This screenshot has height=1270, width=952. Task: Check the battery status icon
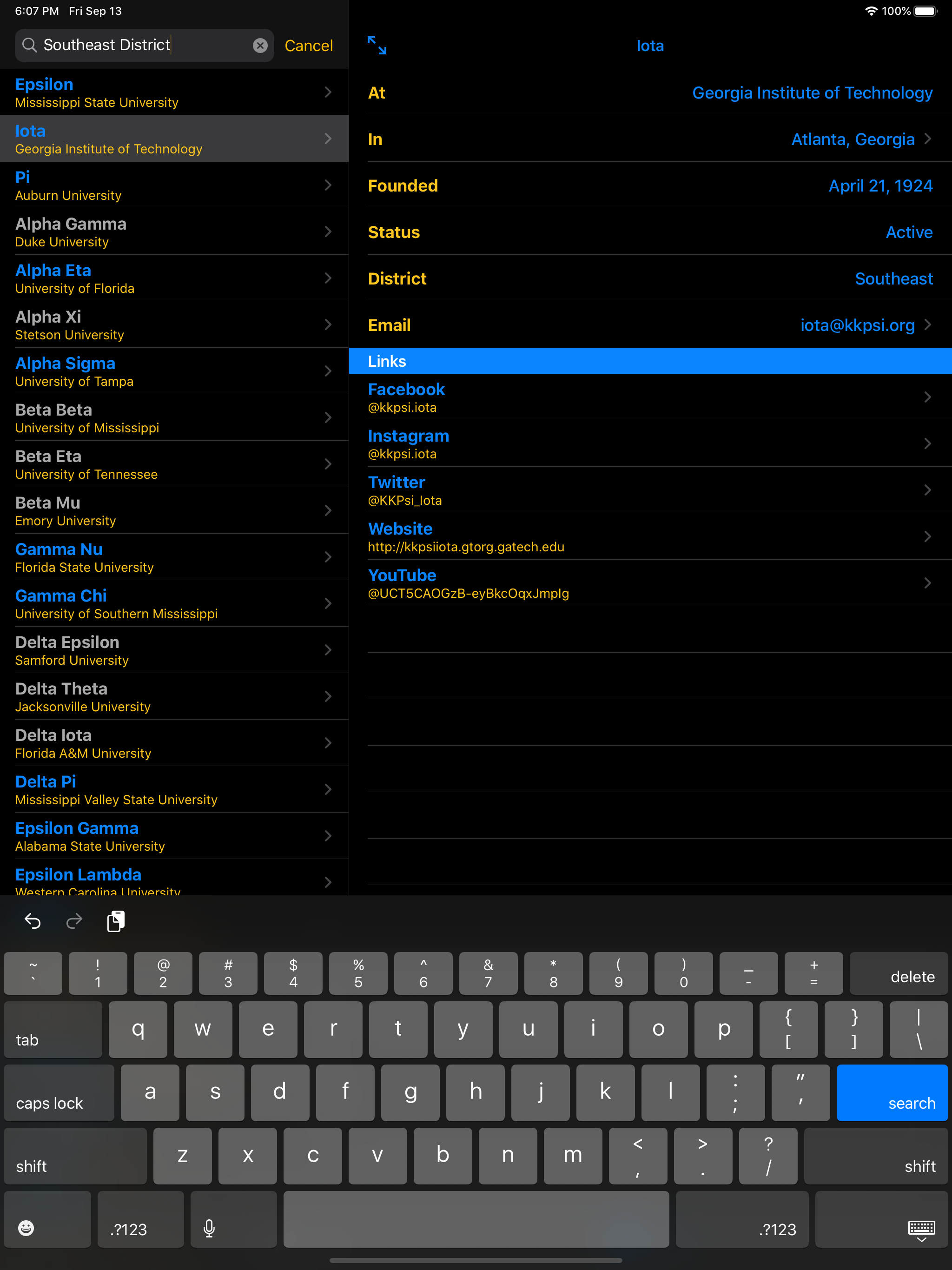pyautogui.click(x=926, y=11)
